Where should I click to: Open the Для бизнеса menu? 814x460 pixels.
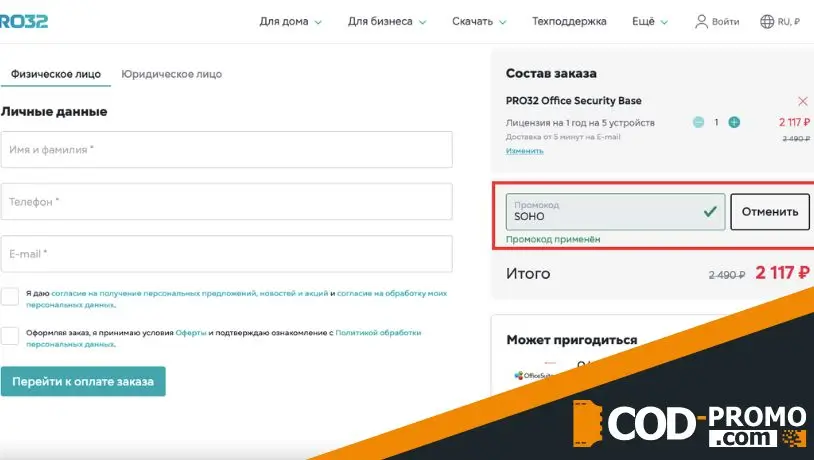click(x=387, y=21)
